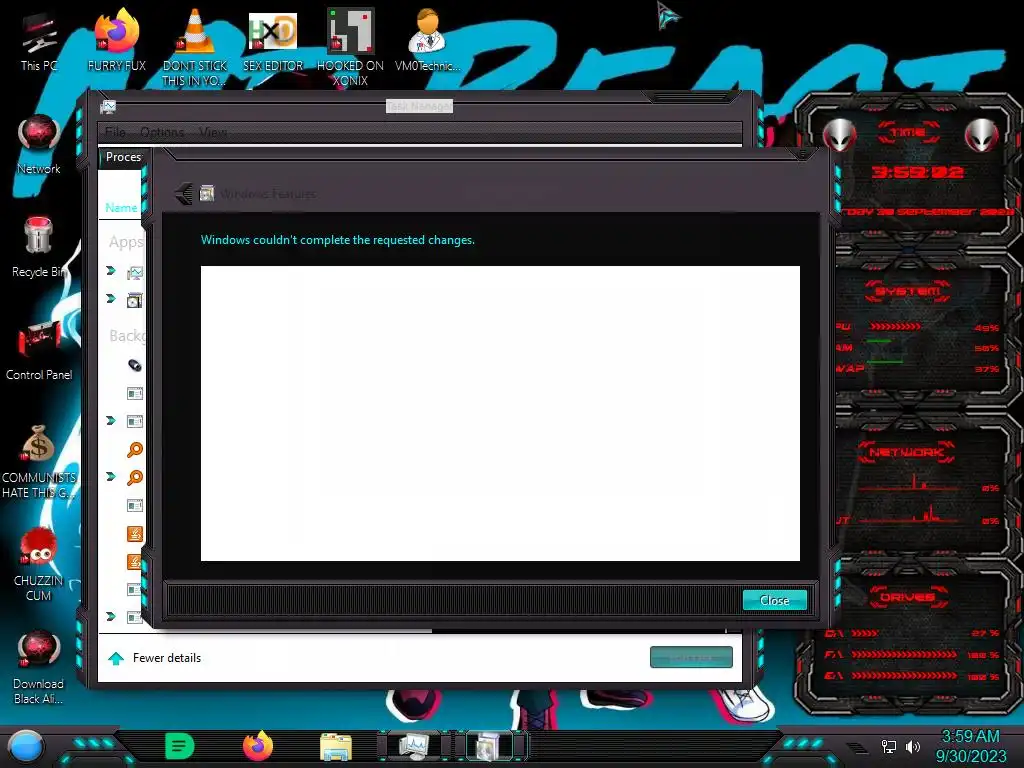1024x768 pixels.
Task: Select the red fuzzy CHUZZIN desktop icon
Action: [39, 564]
